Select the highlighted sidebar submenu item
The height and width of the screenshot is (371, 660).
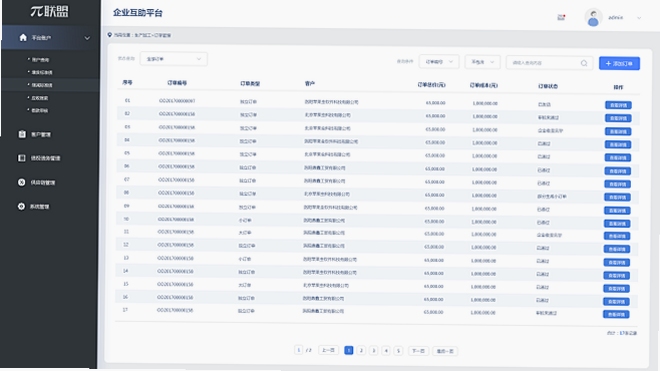[x=42, y=85]
